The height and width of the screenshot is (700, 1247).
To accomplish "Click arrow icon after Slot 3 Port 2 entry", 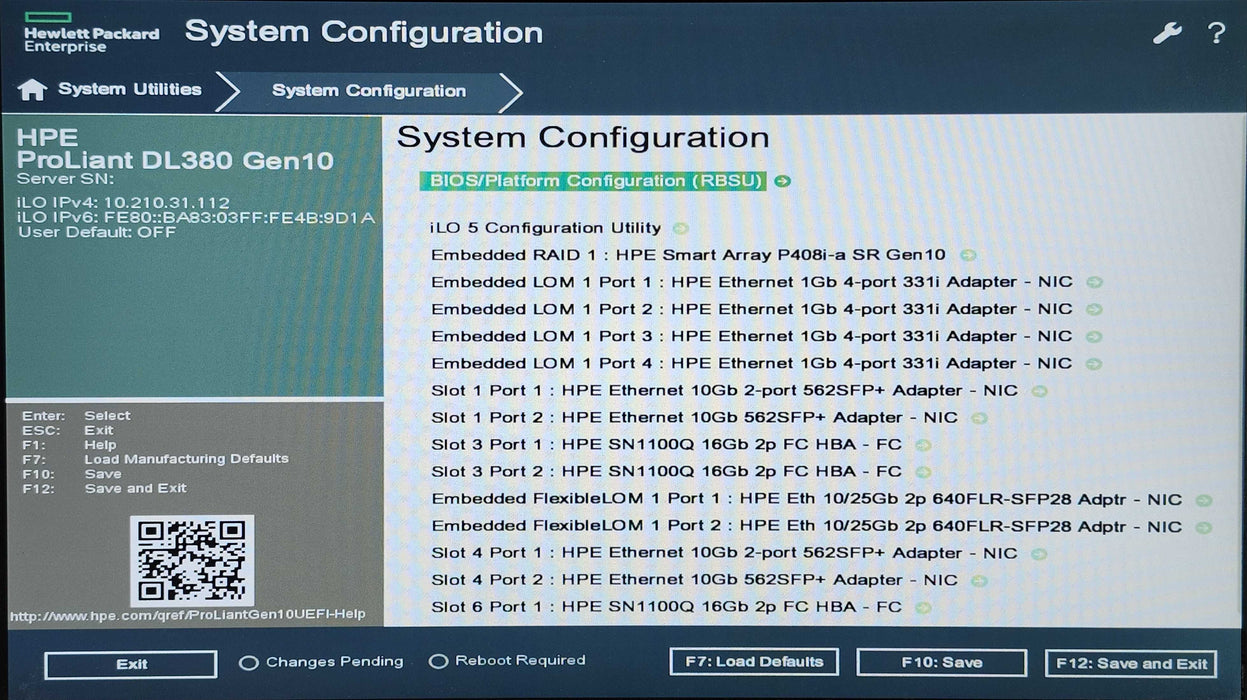I will point(922,472).
